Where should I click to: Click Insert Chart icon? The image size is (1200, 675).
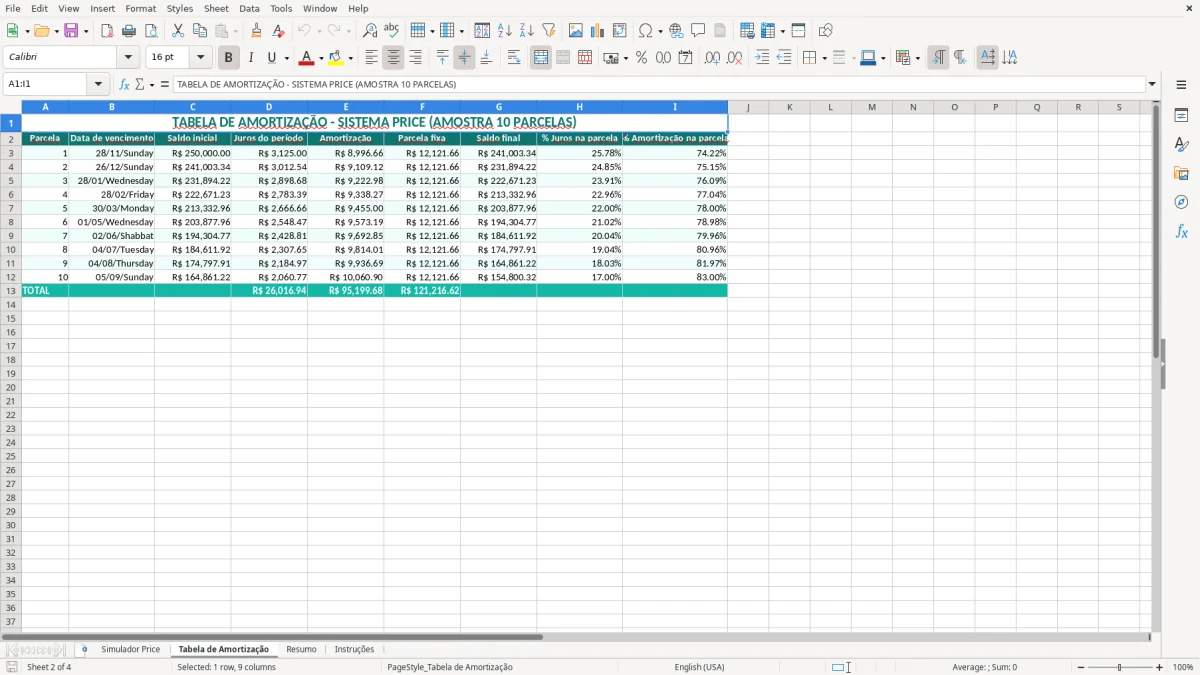597,31
